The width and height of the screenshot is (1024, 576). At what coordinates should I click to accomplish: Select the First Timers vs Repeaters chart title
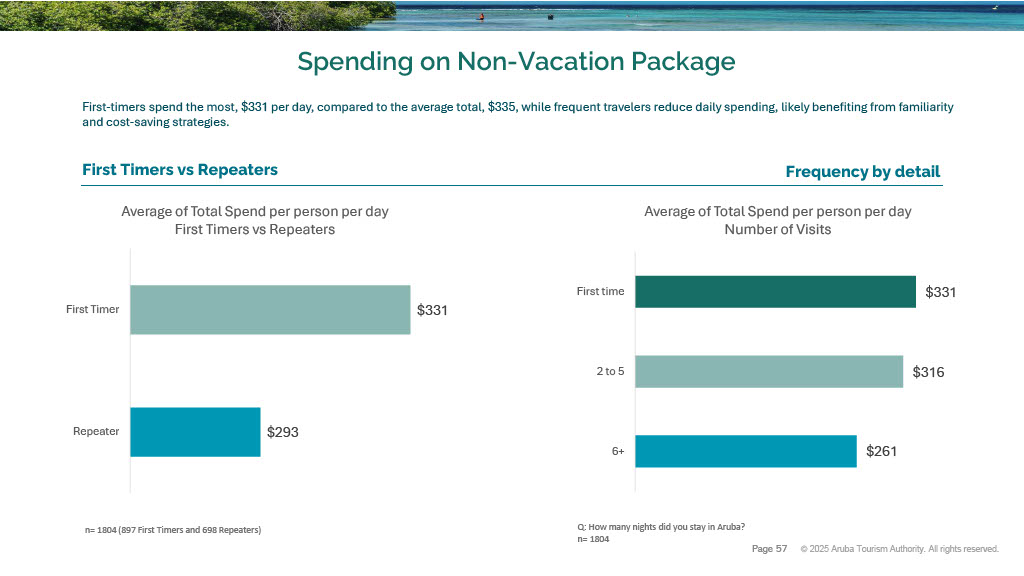coord(255,220)
